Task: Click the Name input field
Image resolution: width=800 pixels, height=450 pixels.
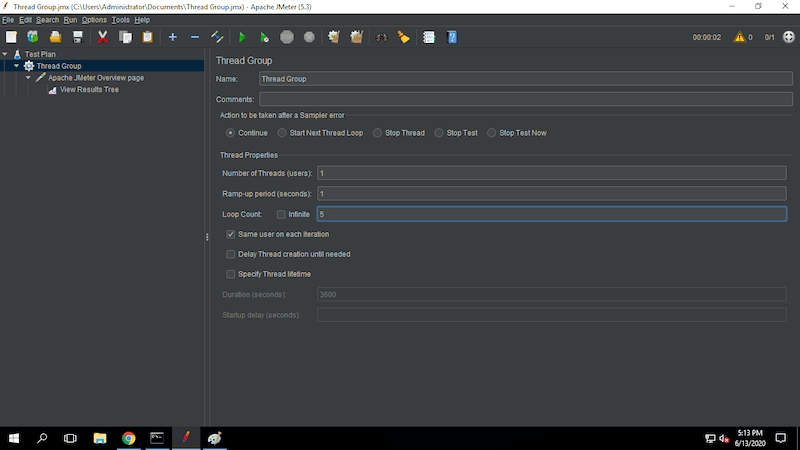Action: pyautogui.click(x=526, y=79)
